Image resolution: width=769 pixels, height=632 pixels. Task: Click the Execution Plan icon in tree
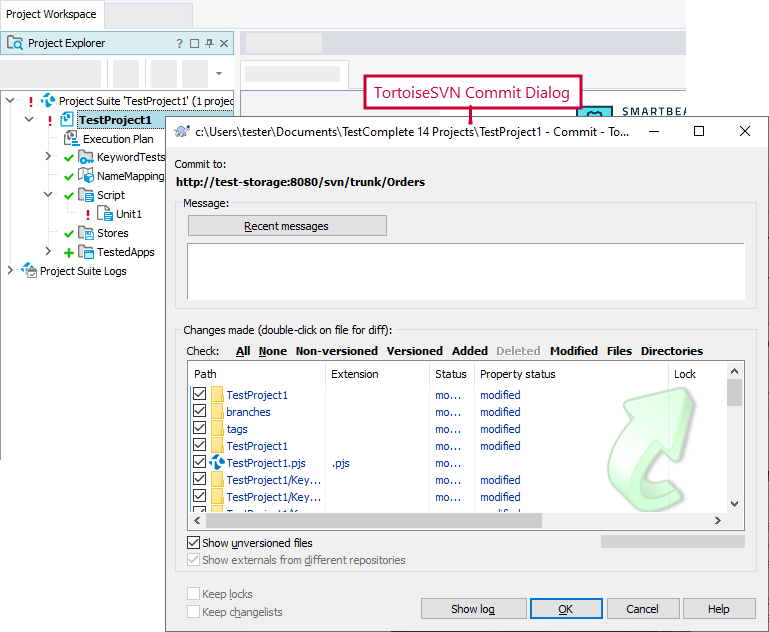click(71, 139)
